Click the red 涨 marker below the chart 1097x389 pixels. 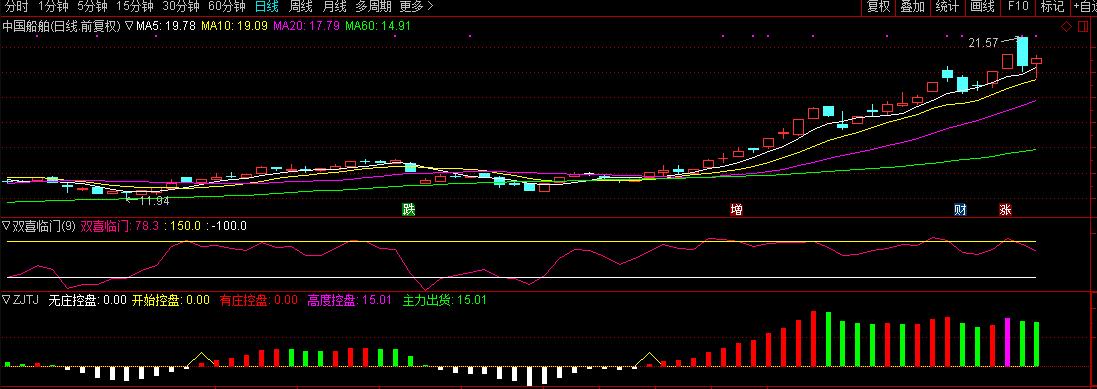point(1005,209)
